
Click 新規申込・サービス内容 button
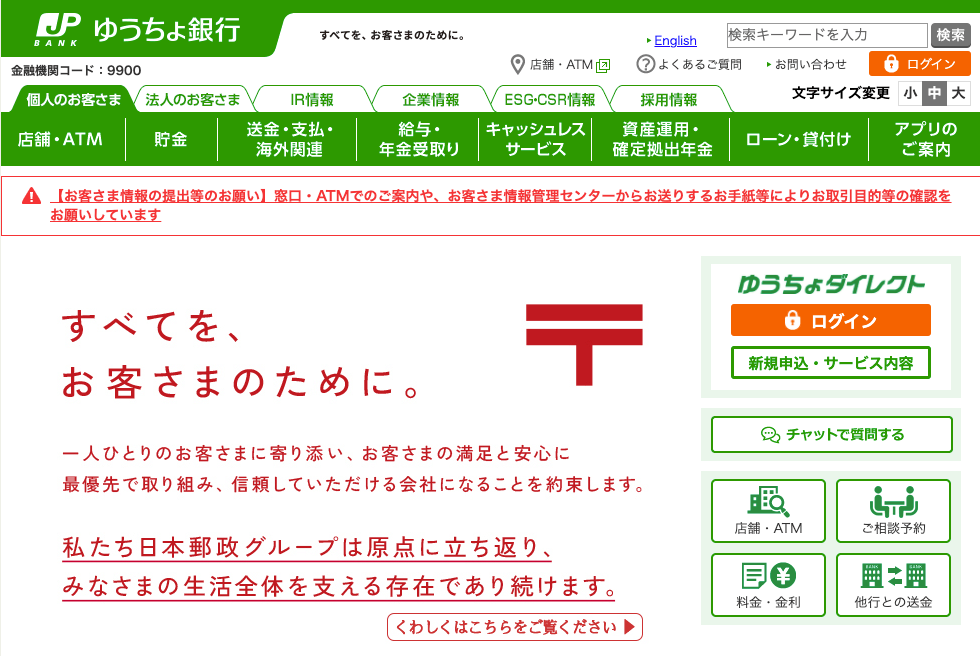(831, 362)
